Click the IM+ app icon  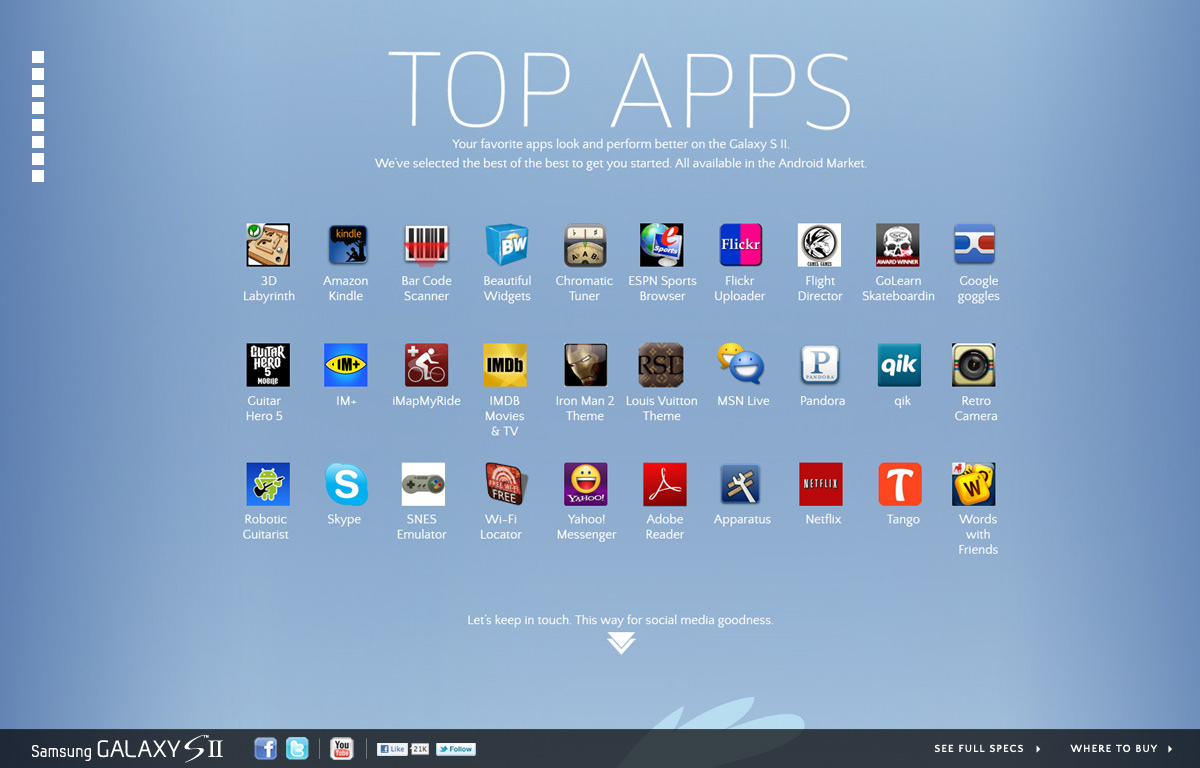pos(346,365)
